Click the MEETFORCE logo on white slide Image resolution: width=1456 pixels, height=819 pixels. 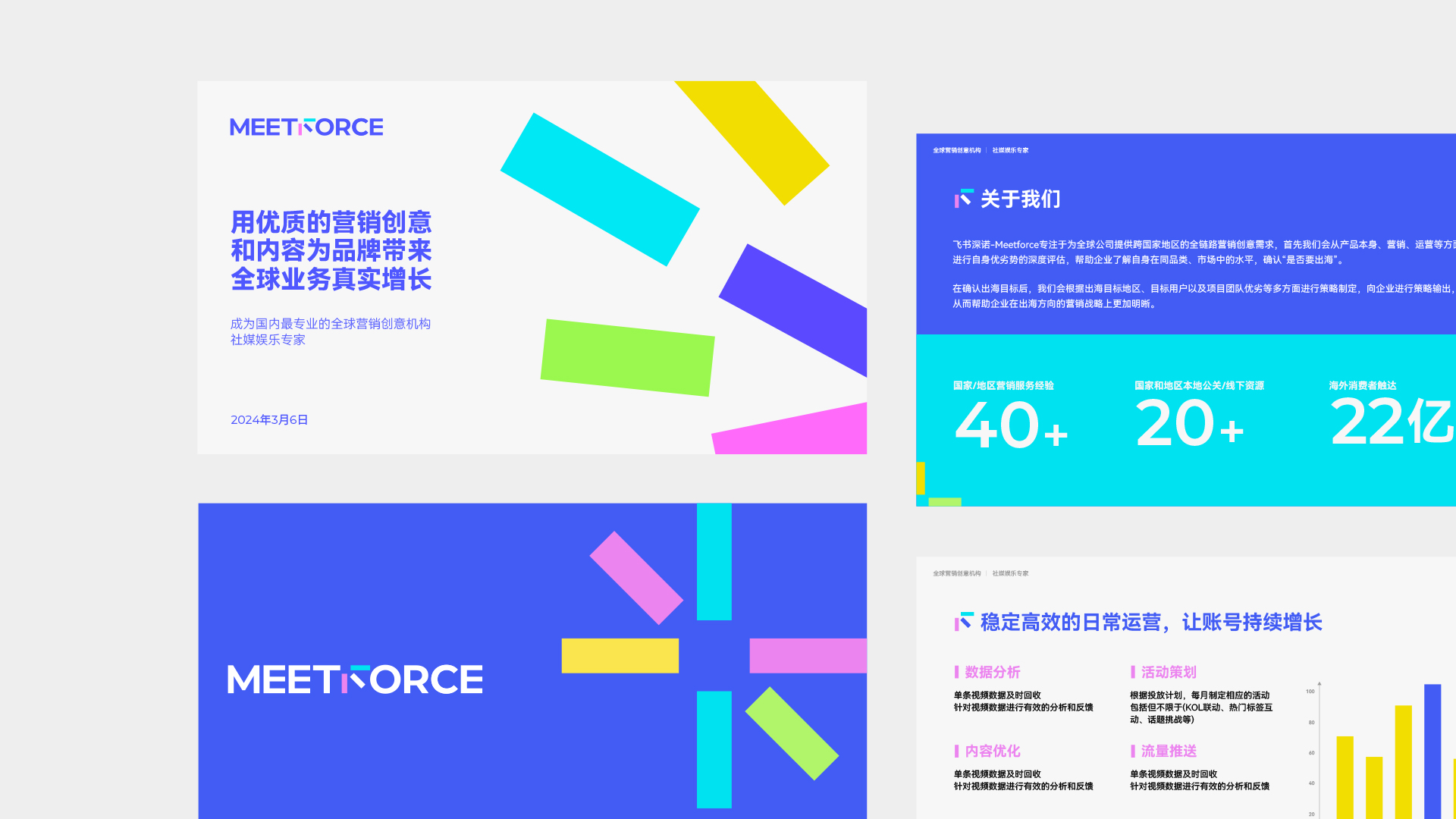(306, 127)
